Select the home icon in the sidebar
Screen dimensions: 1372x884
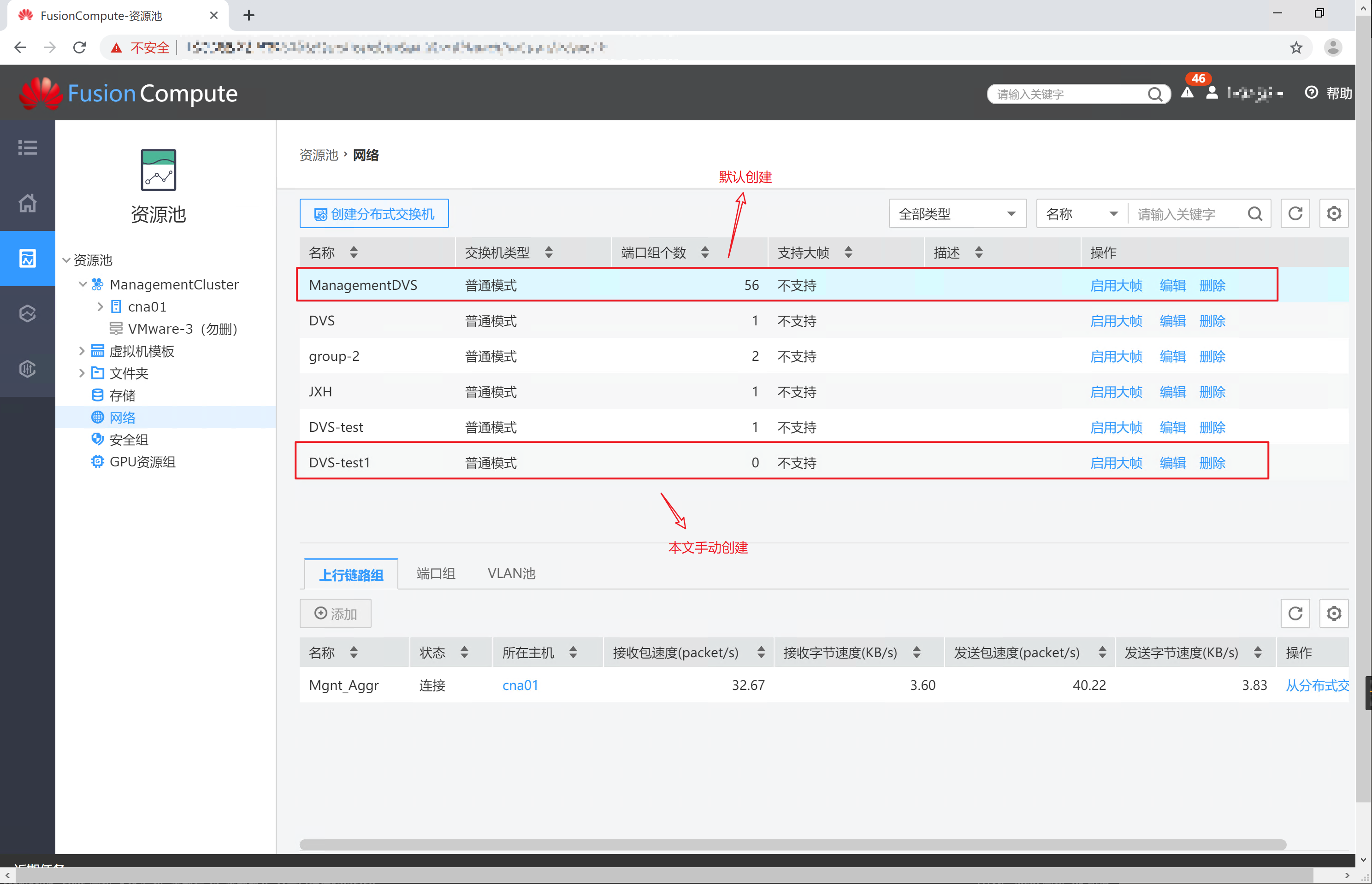(27, 203)
